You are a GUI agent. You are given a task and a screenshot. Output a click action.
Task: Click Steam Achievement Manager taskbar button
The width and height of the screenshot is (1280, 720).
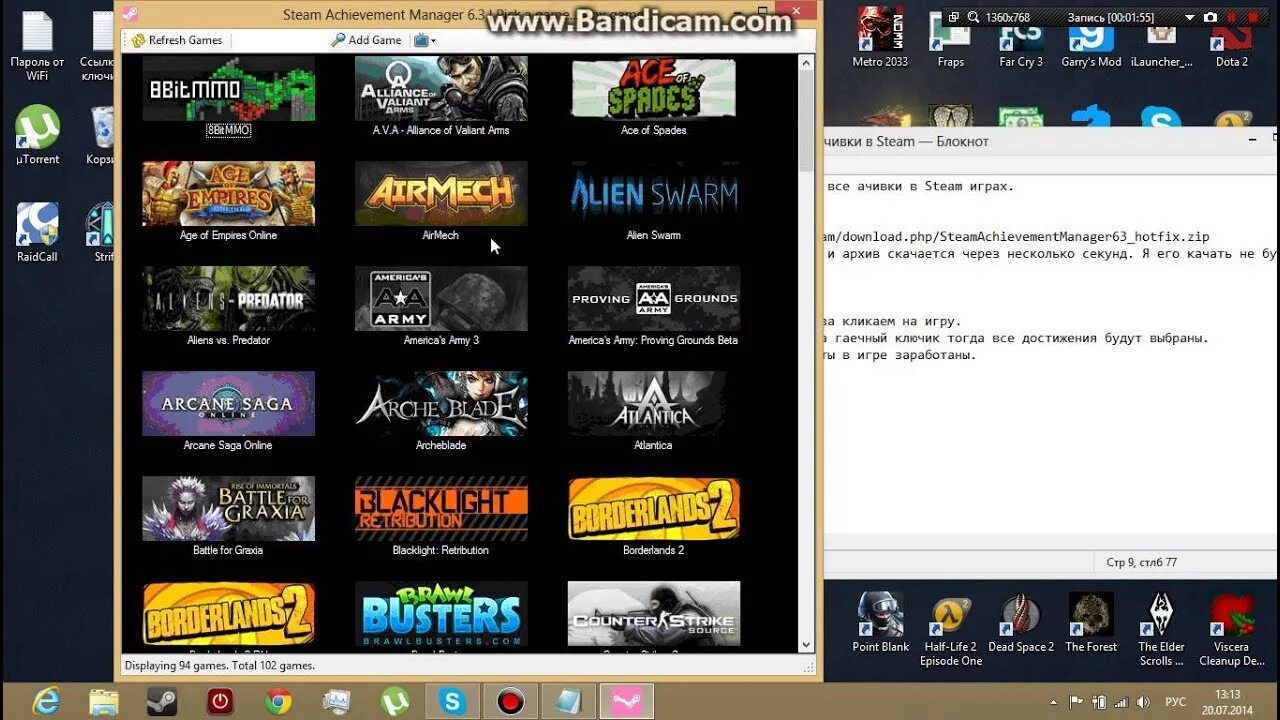(x=627, y=701)
